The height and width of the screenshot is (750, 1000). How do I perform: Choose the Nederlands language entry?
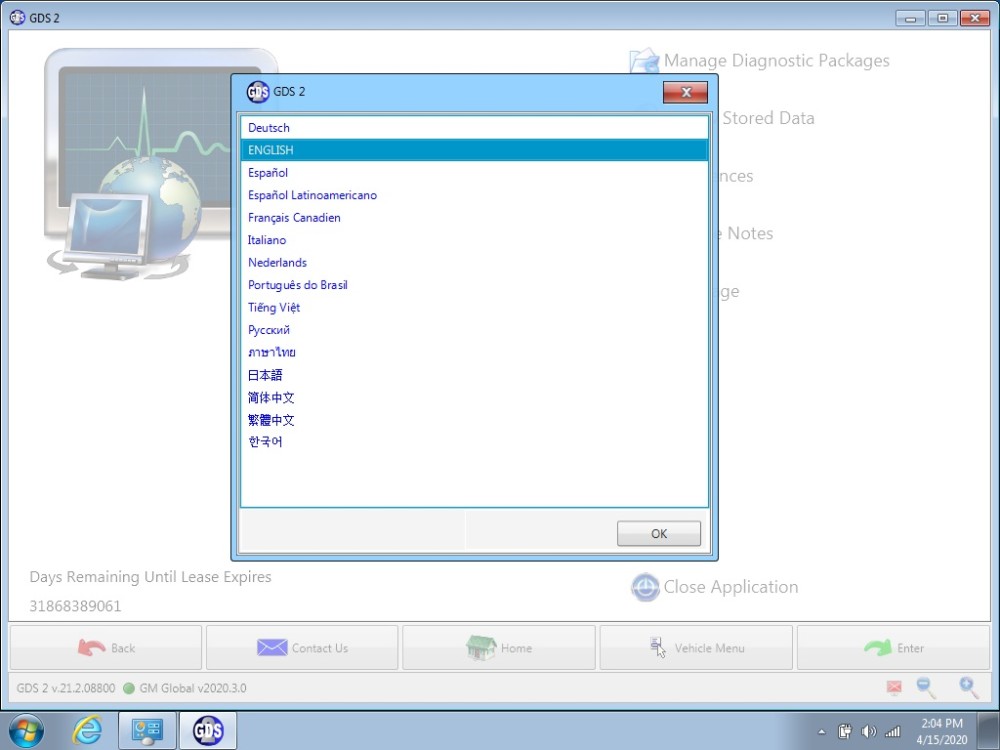click(277, 262)
